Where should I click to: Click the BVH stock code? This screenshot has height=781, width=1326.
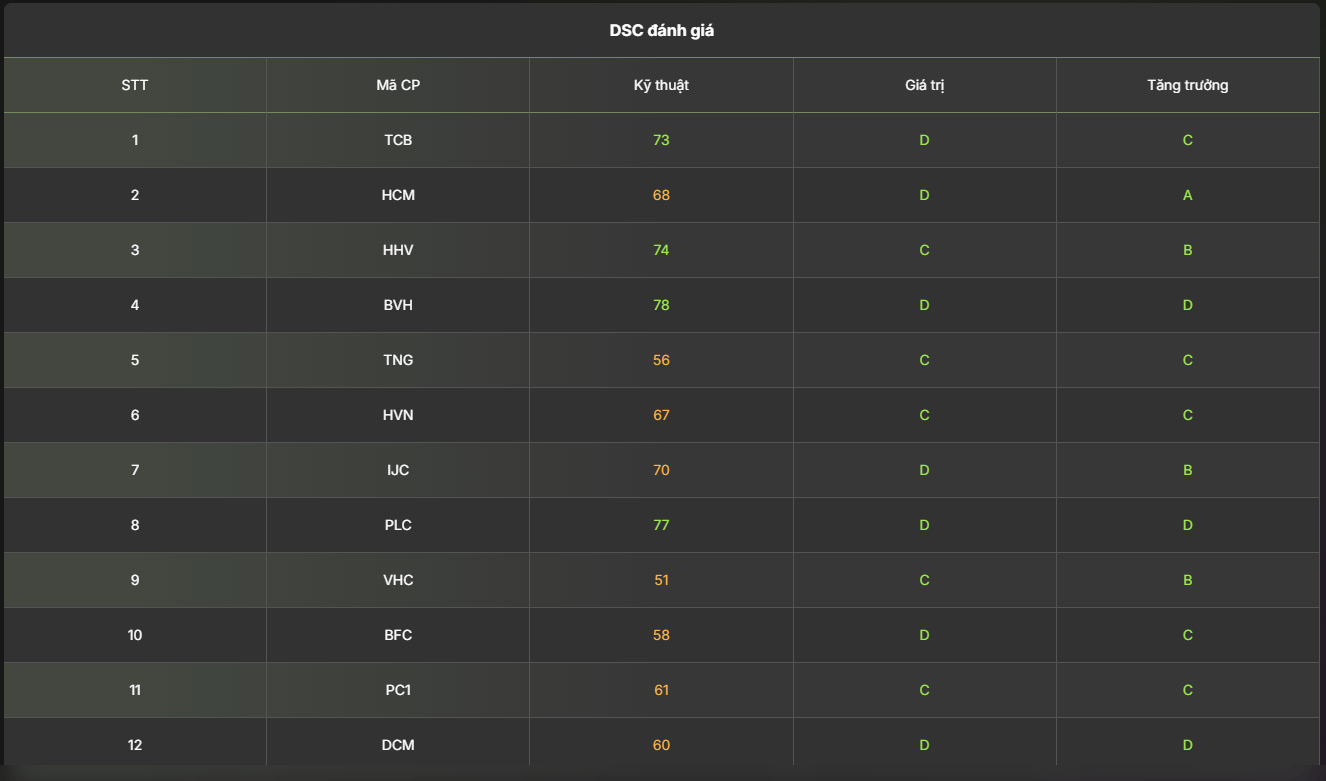click(x=398, y=305)
